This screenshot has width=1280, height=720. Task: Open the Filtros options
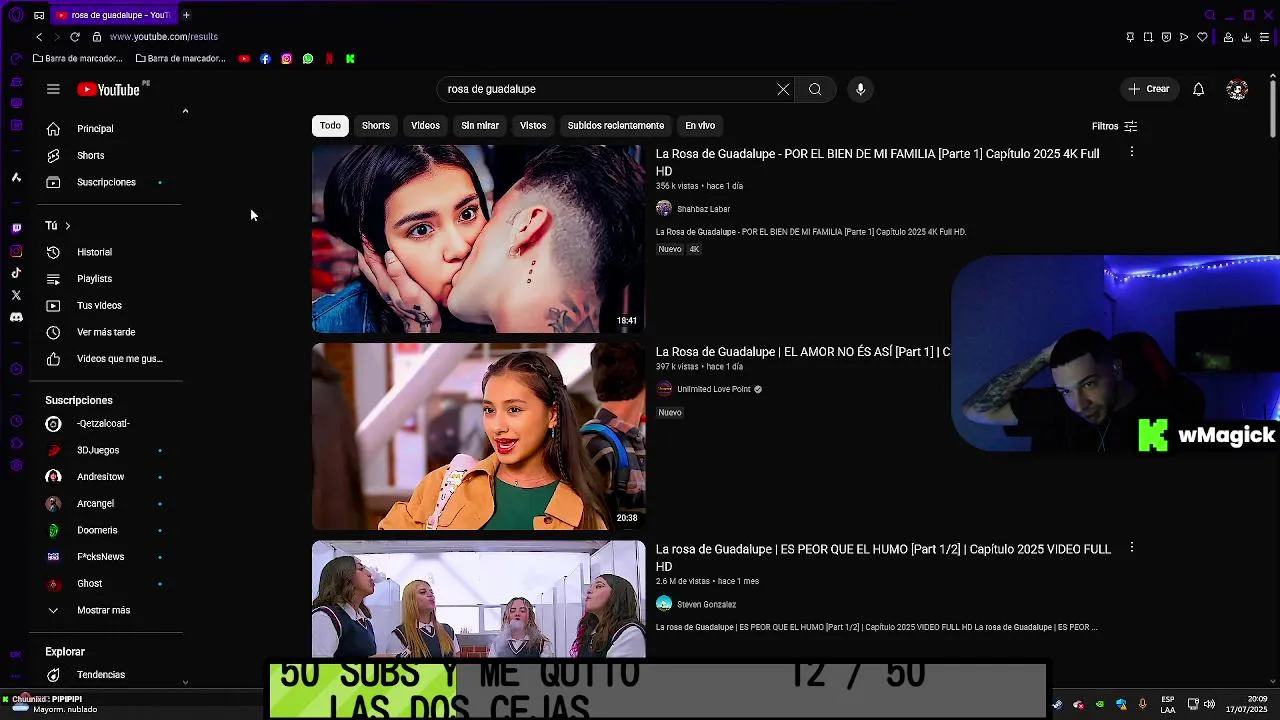coord(1114,126)
